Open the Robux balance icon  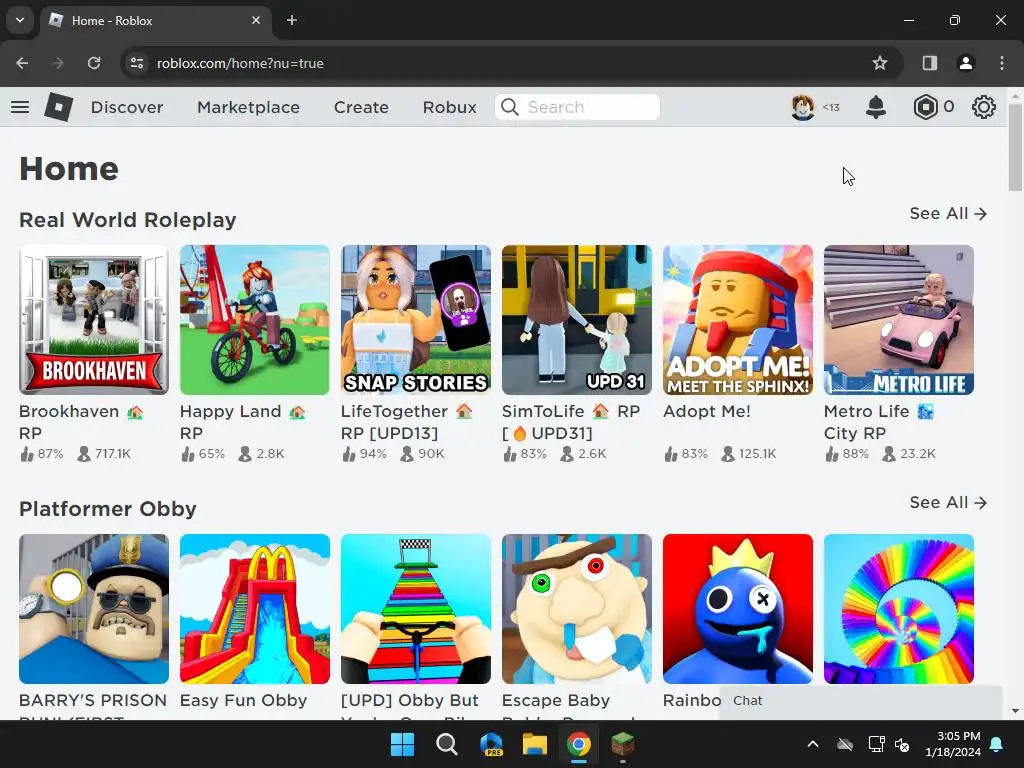[x=925, y=107]
